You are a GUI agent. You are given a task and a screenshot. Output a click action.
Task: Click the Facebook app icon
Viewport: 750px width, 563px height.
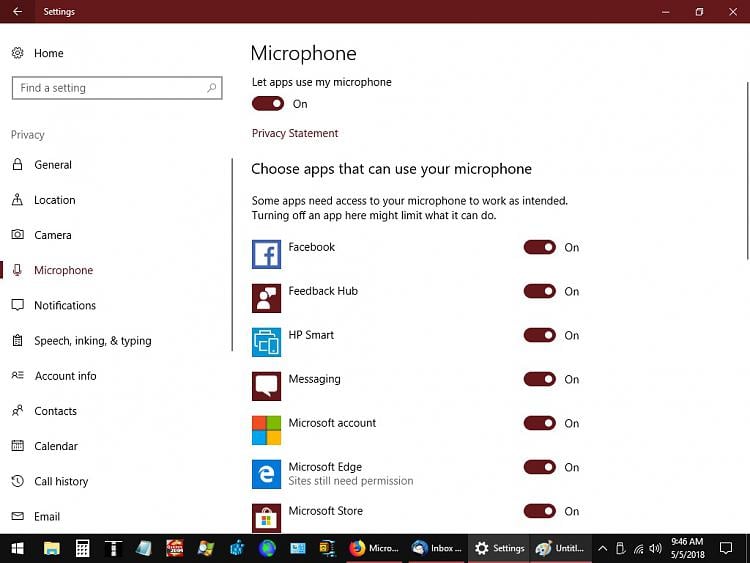266,254
